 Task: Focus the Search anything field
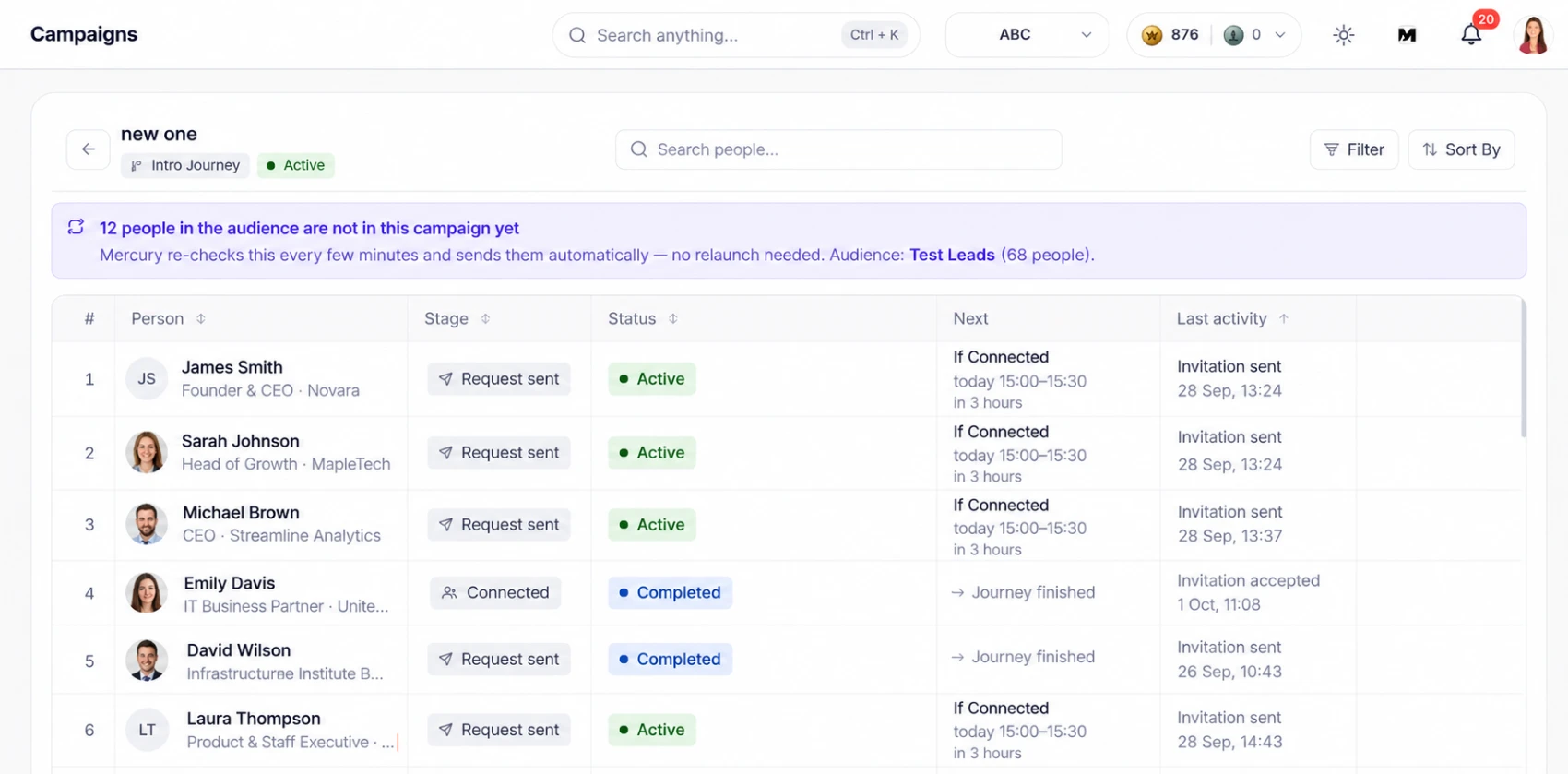tap(736, 35)
